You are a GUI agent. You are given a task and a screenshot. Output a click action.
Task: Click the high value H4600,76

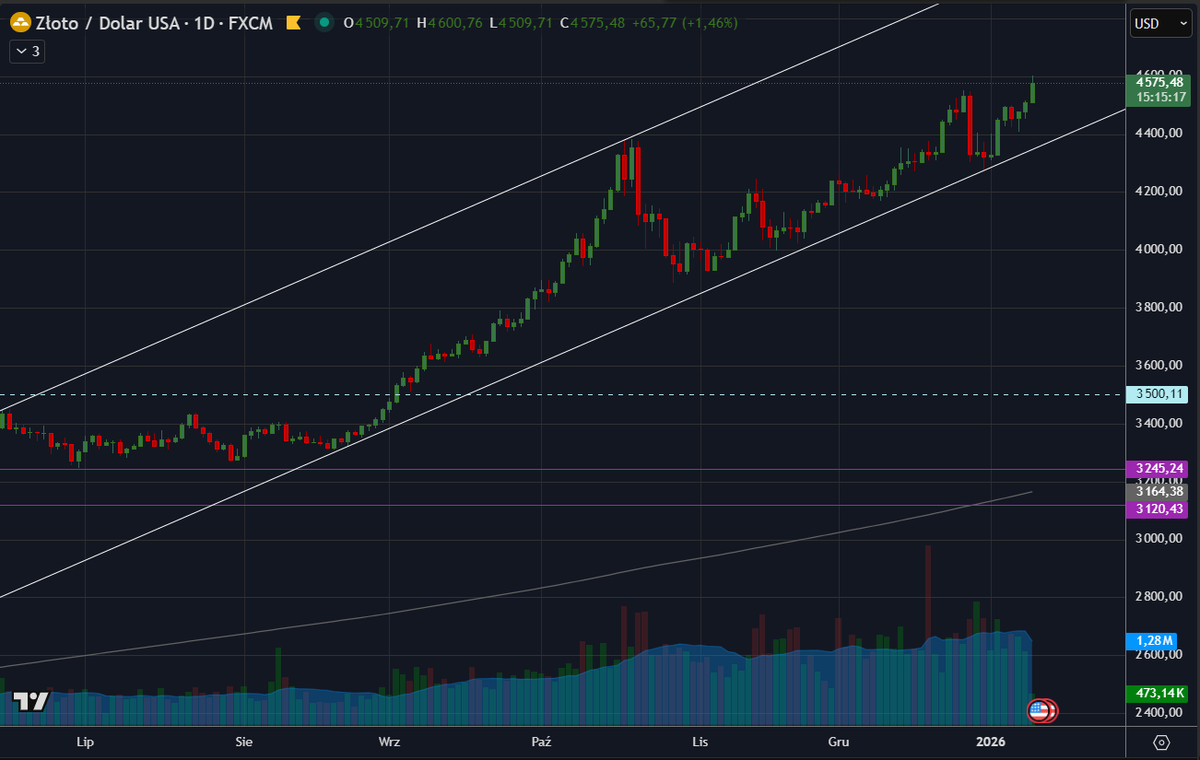[x=451, y=23]
